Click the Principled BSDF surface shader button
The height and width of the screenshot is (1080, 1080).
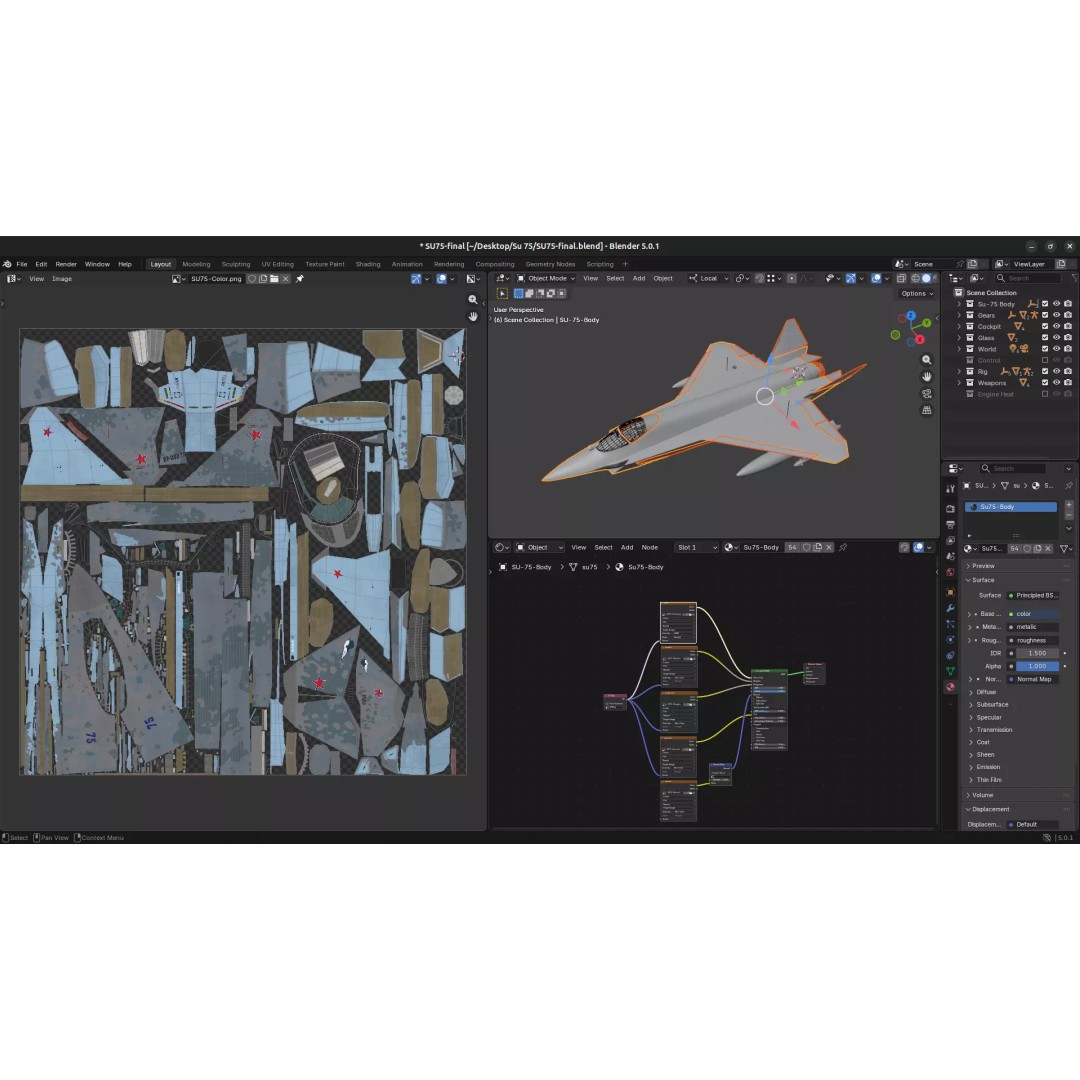(x=1032, y=595)
